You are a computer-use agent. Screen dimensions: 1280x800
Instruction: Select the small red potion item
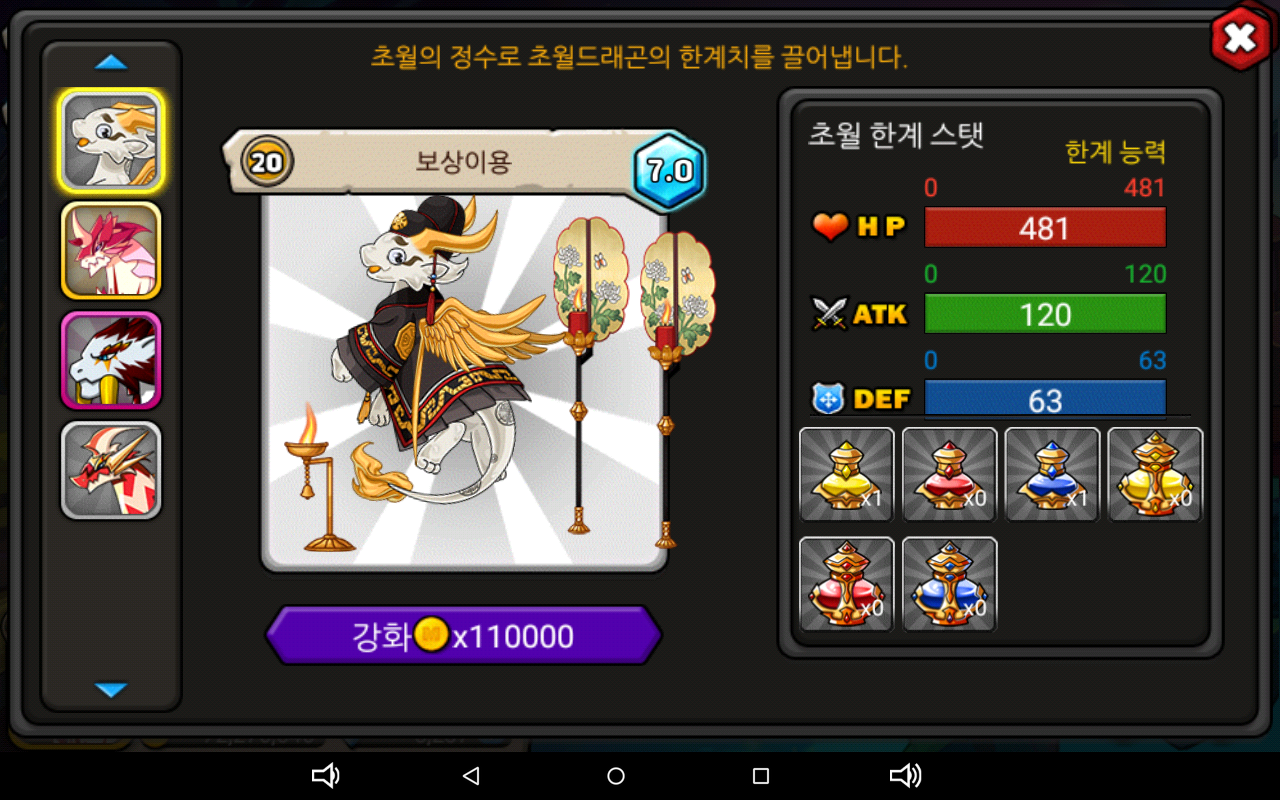coord(950,474)
